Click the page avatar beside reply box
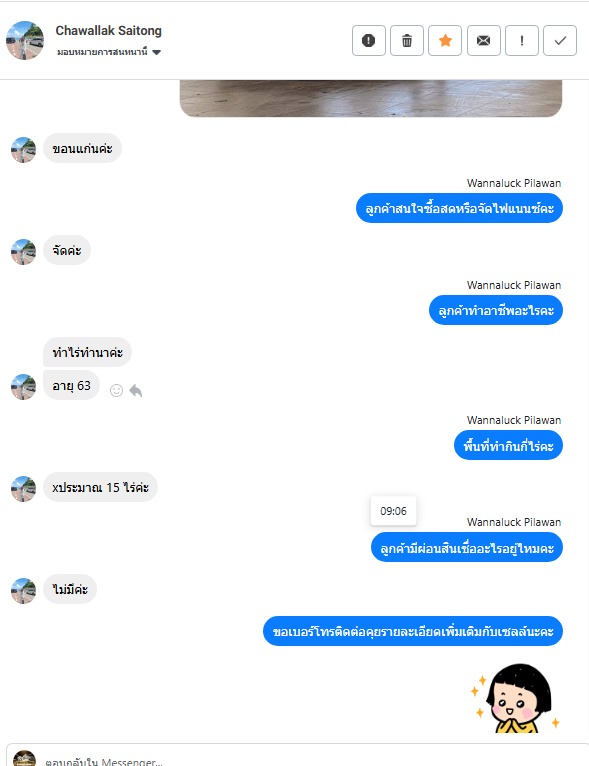 click(24, 758)
